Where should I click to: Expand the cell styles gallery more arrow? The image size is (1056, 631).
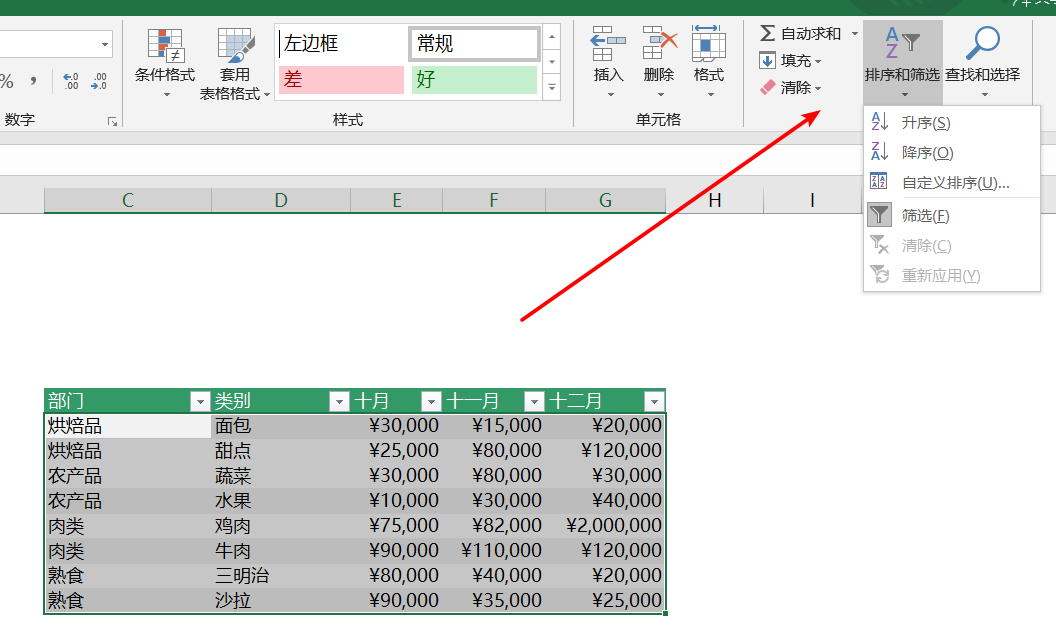(x=552, y=88)
